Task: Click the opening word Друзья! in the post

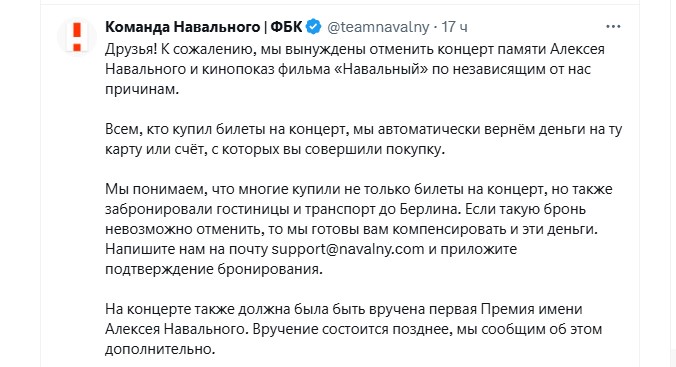Action: tap(131, 49)
